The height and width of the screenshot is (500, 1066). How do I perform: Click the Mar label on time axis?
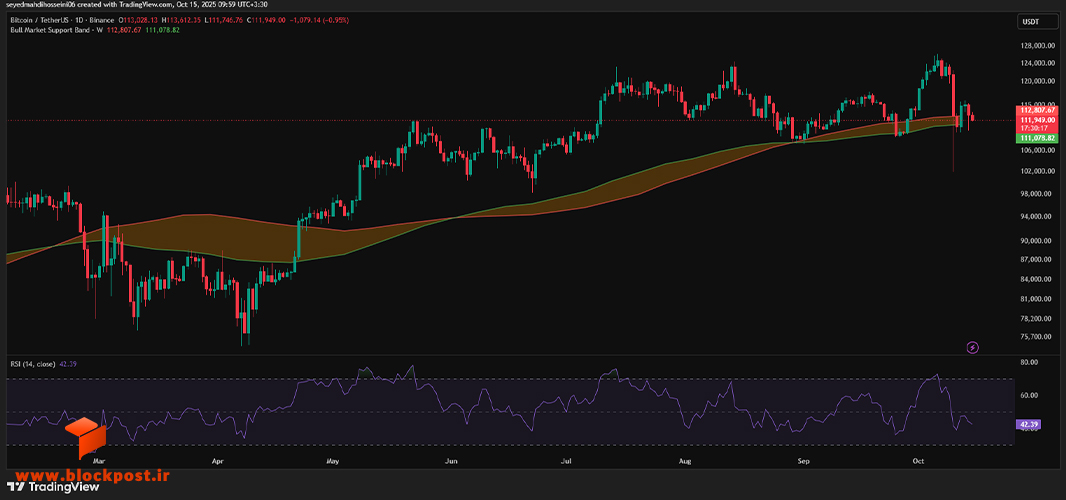pos(100,462)
